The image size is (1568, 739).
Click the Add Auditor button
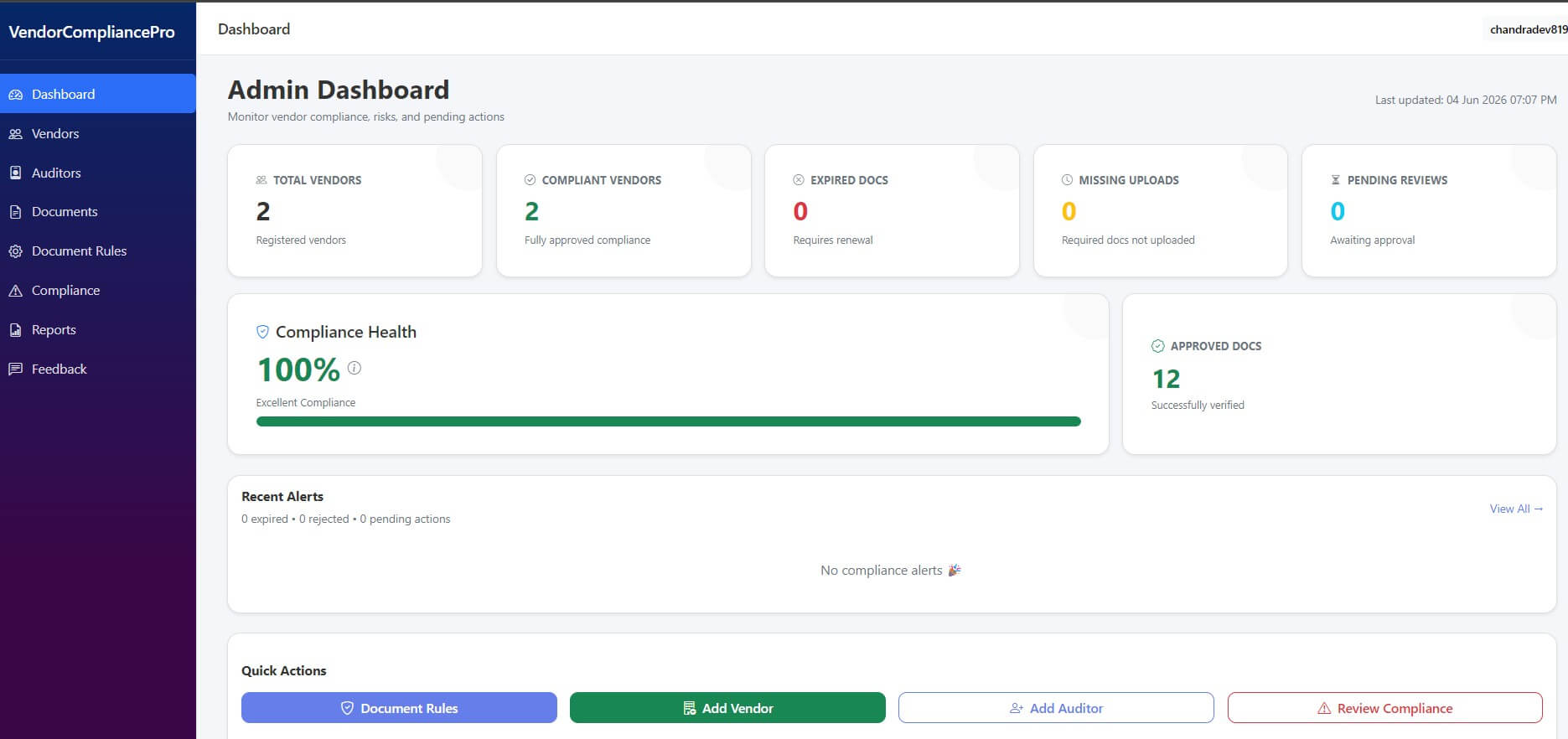coord(1056,707)
